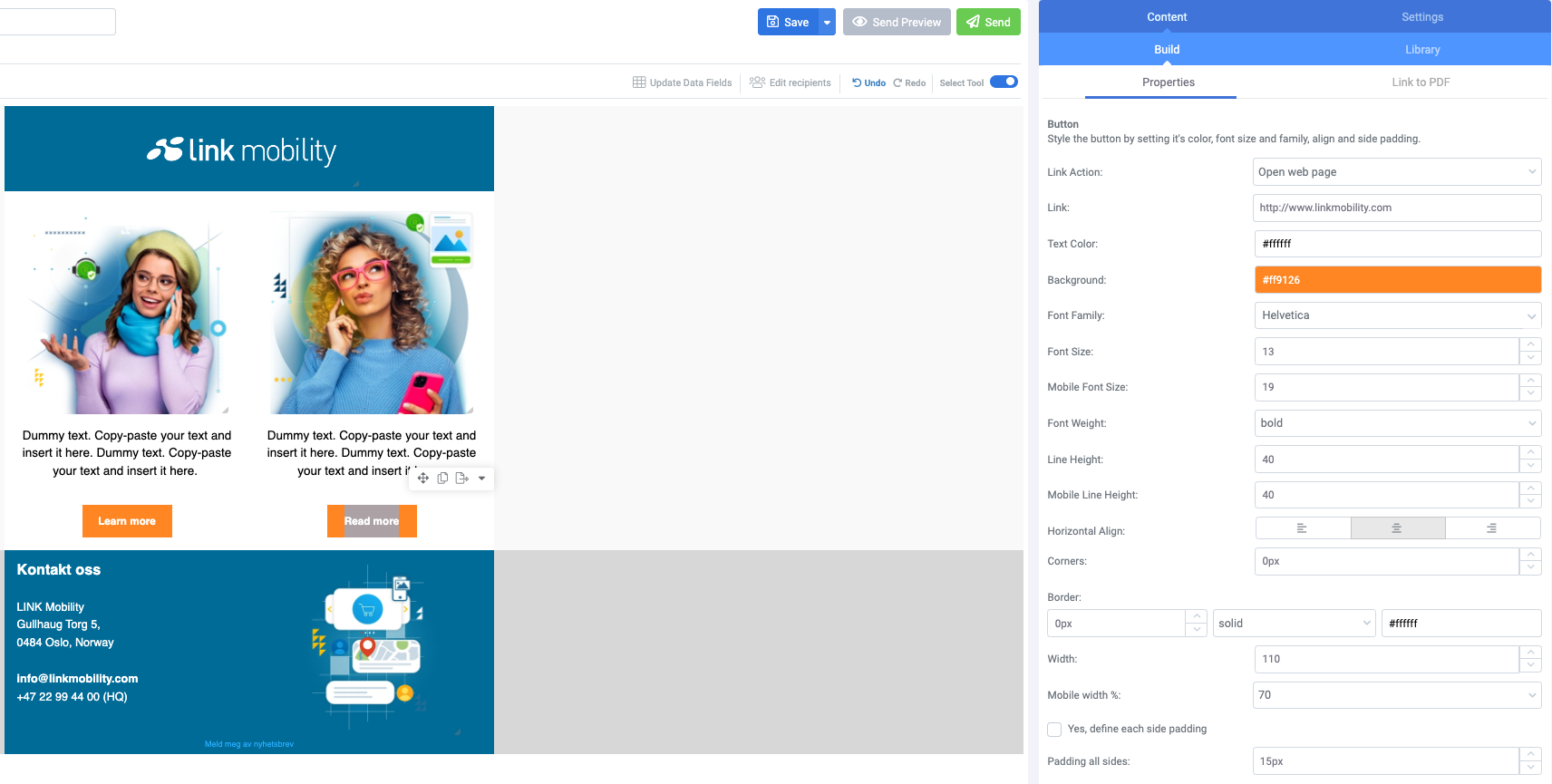Switch to the Settings tab
The width and height of the screenshot is (1552, 784).
click(x=1422, y=17)
